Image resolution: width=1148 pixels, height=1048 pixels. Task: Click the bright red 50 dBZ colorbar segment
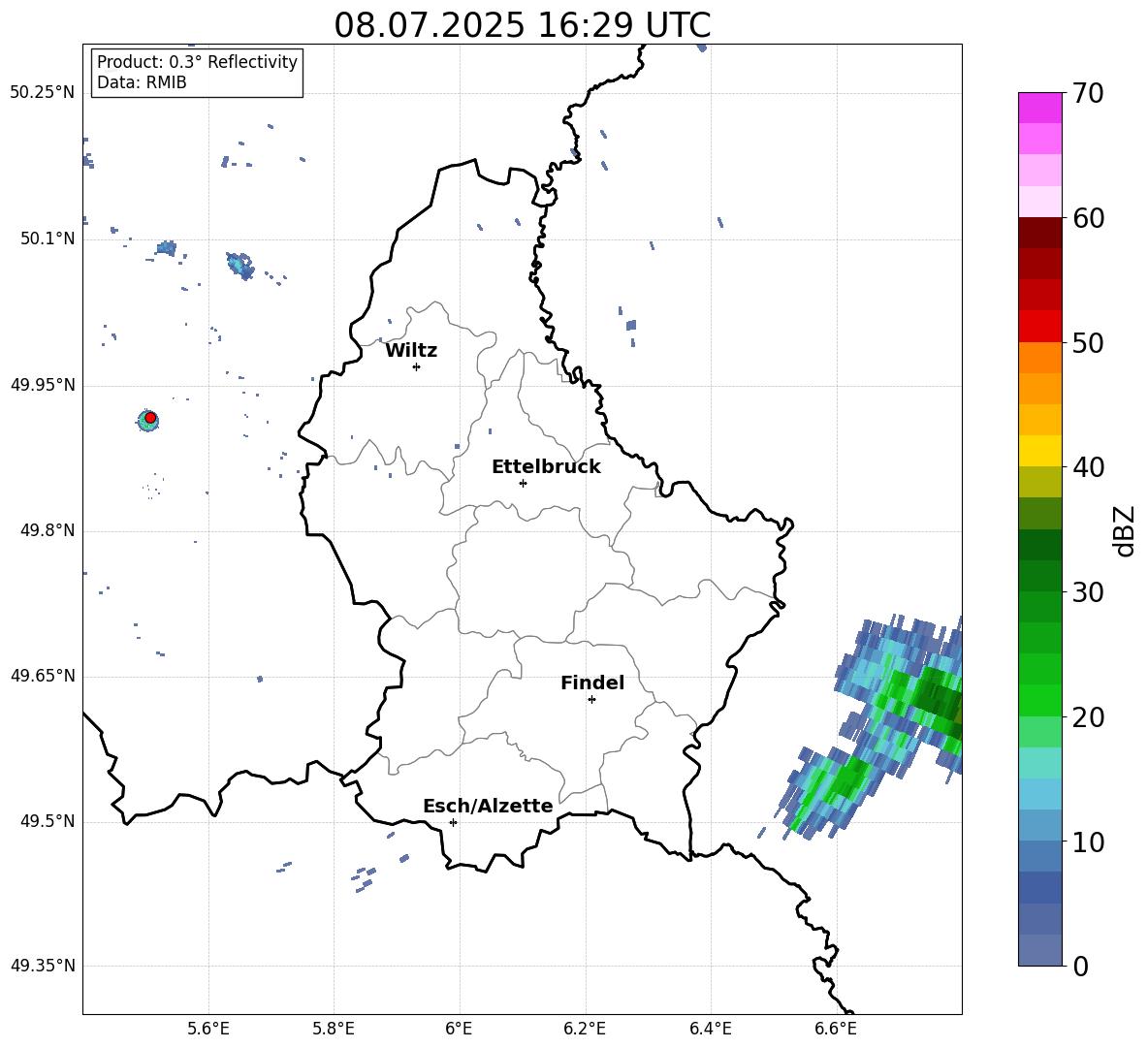click(1039, 327)
